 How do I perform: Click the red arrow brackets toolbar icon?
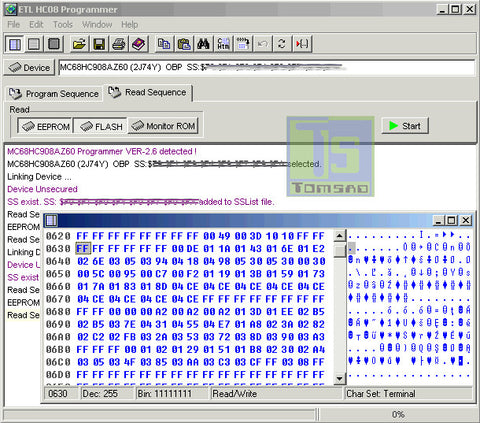(302, 44)
